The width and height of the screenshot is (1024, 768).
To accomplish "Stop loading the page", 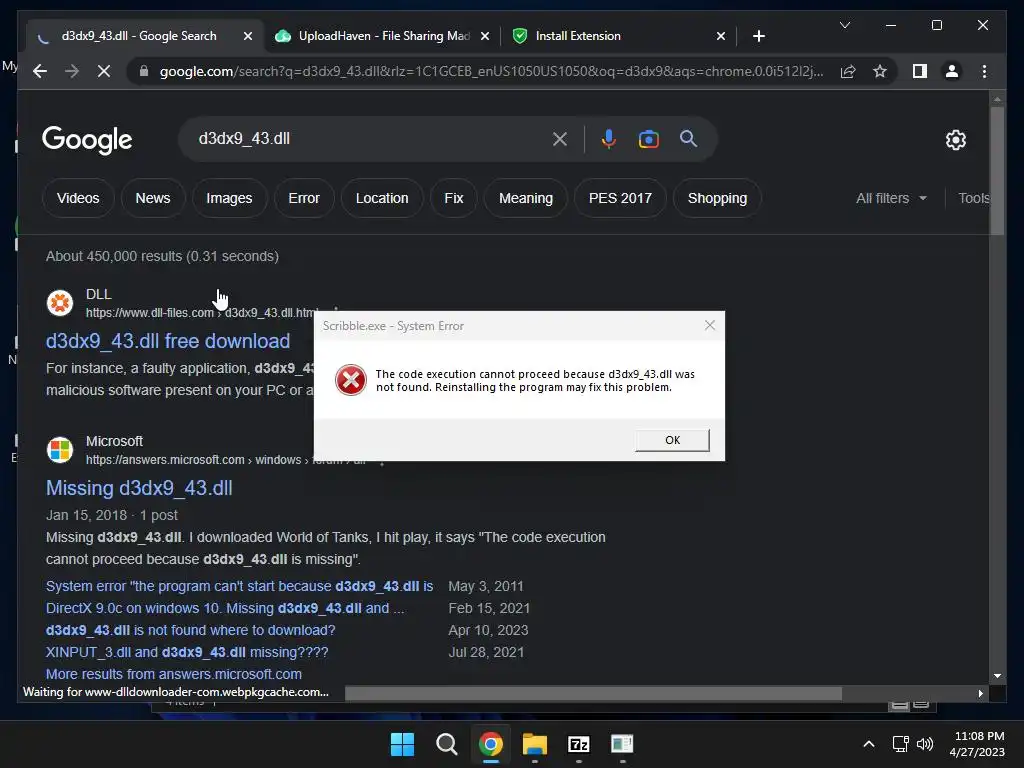I will pos(104,71).
